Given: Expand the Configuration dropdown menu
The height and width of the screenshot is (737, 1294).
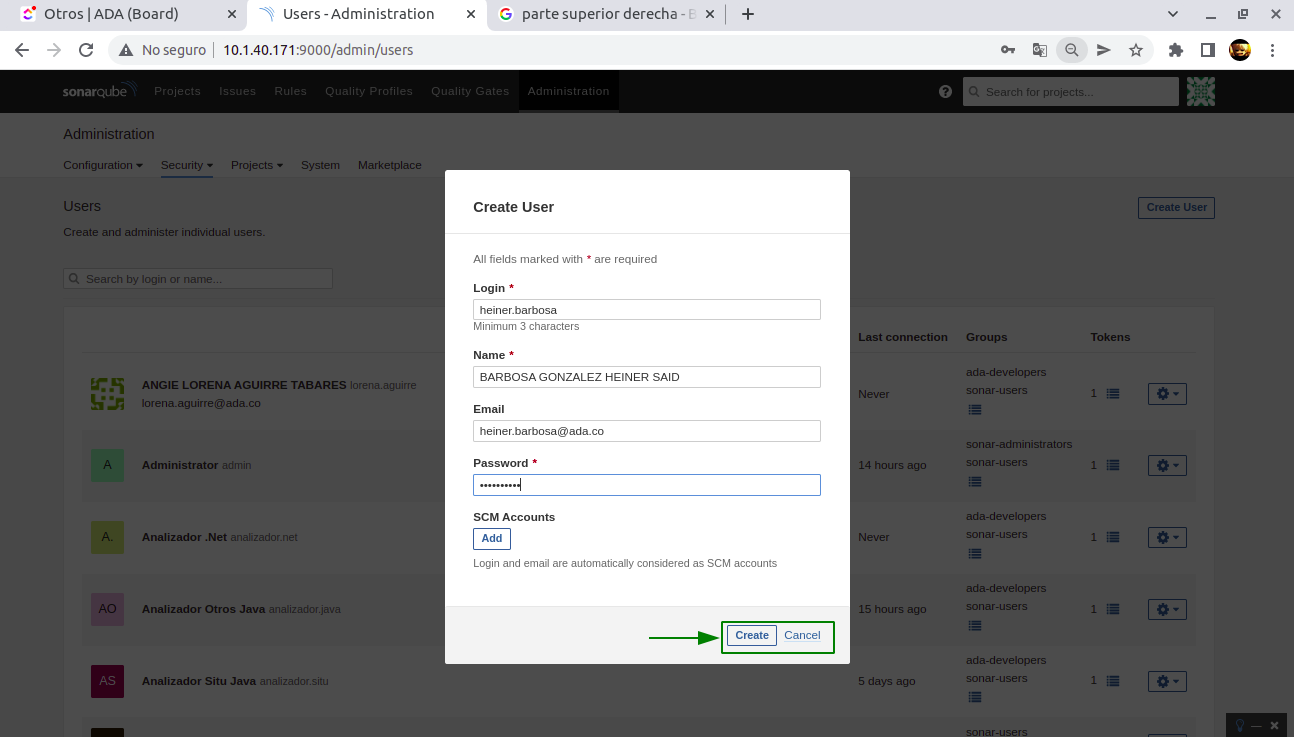Looking at the screenshot, I should (102, 165).
